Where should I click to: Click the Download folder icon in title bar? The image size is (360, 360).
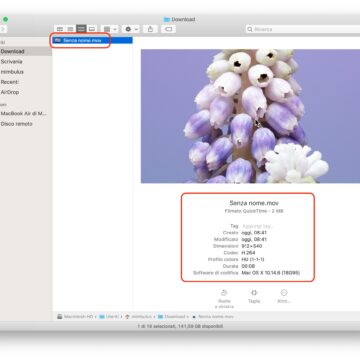pyautogui.click(x=167, y=19)
